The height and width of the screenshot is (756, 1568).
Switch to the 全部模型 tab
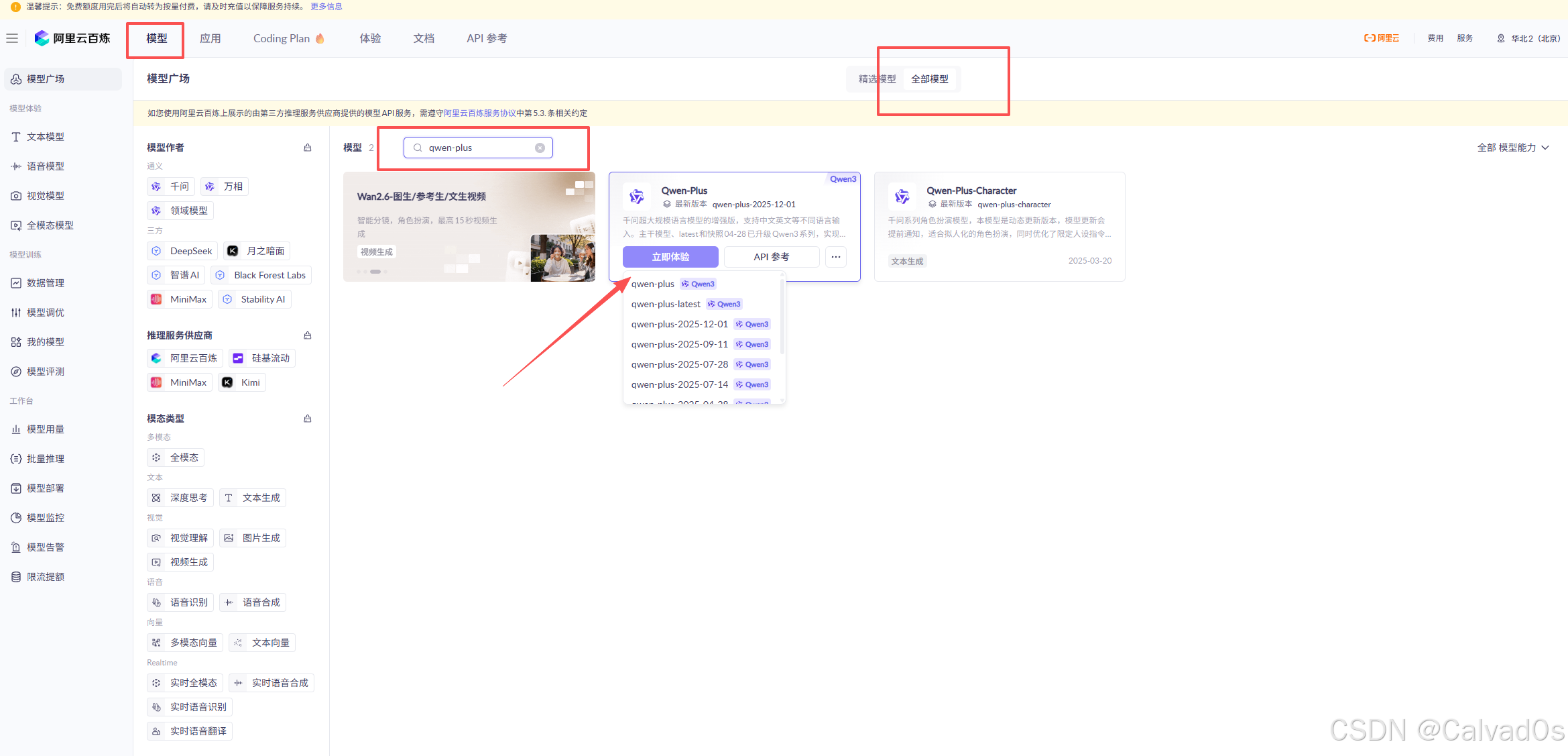(929, 79)
